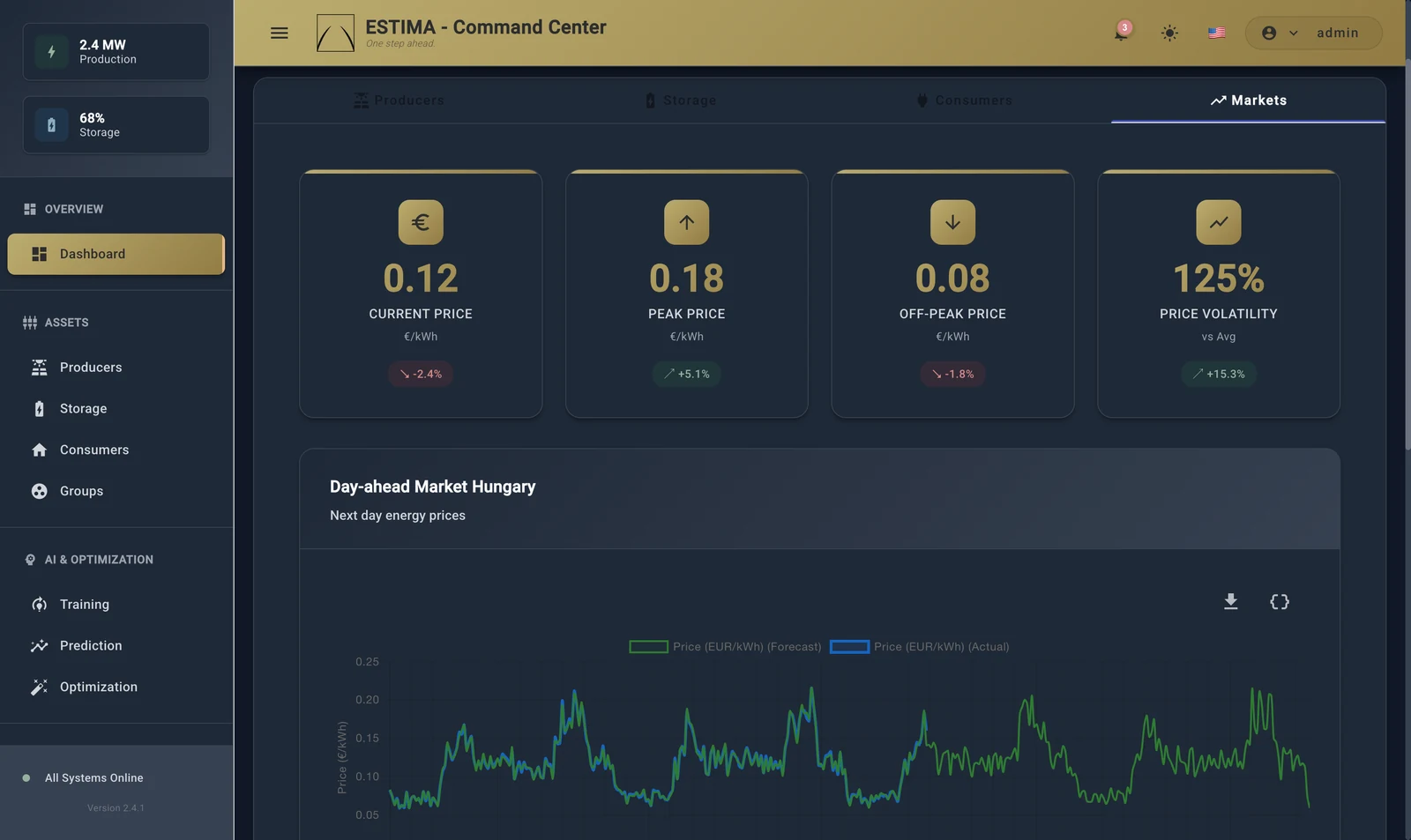The width and height of the screenshot is (1411, 840).
Task: Click the ESTIMA logo icon
Action: pos(335,33)
